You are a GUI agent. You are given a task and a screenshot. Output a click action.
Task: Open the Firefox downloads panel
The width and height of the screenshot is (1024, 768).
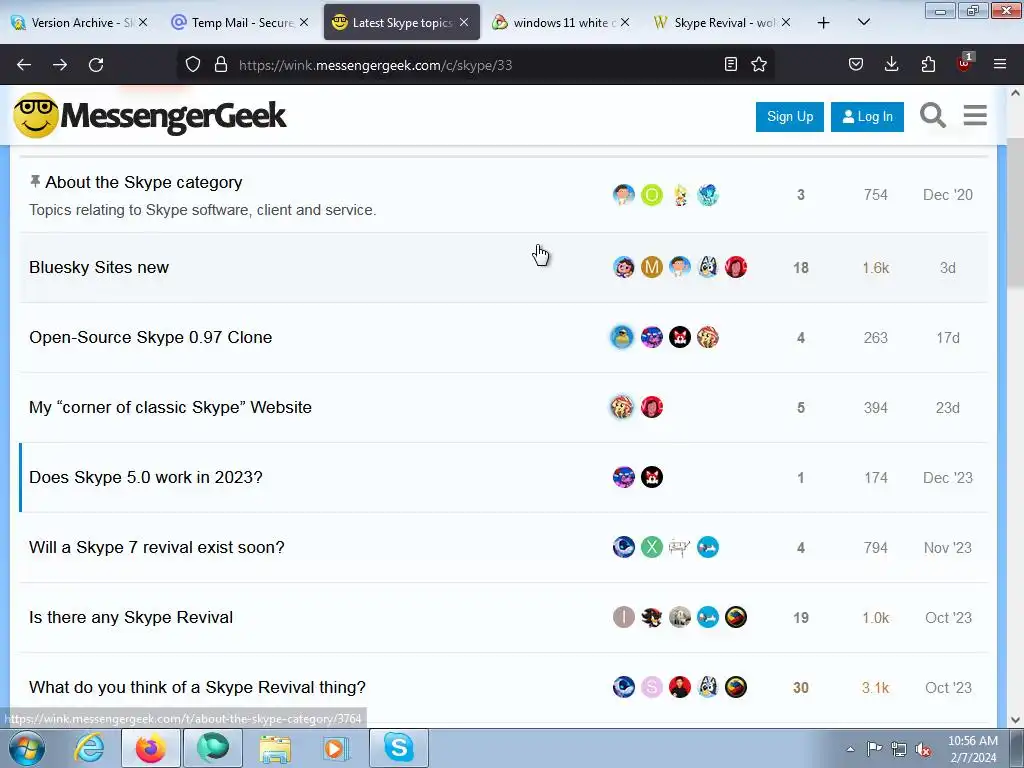point(891,64)
